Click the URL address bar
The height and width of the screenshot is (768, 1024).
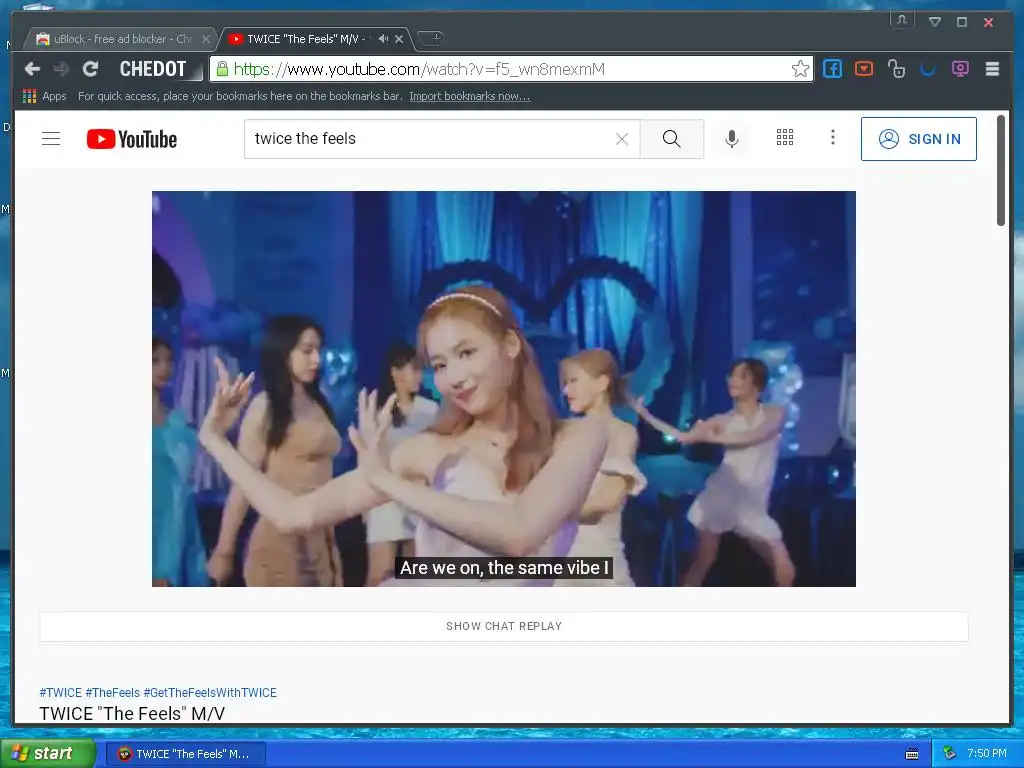tap(509, 69)
